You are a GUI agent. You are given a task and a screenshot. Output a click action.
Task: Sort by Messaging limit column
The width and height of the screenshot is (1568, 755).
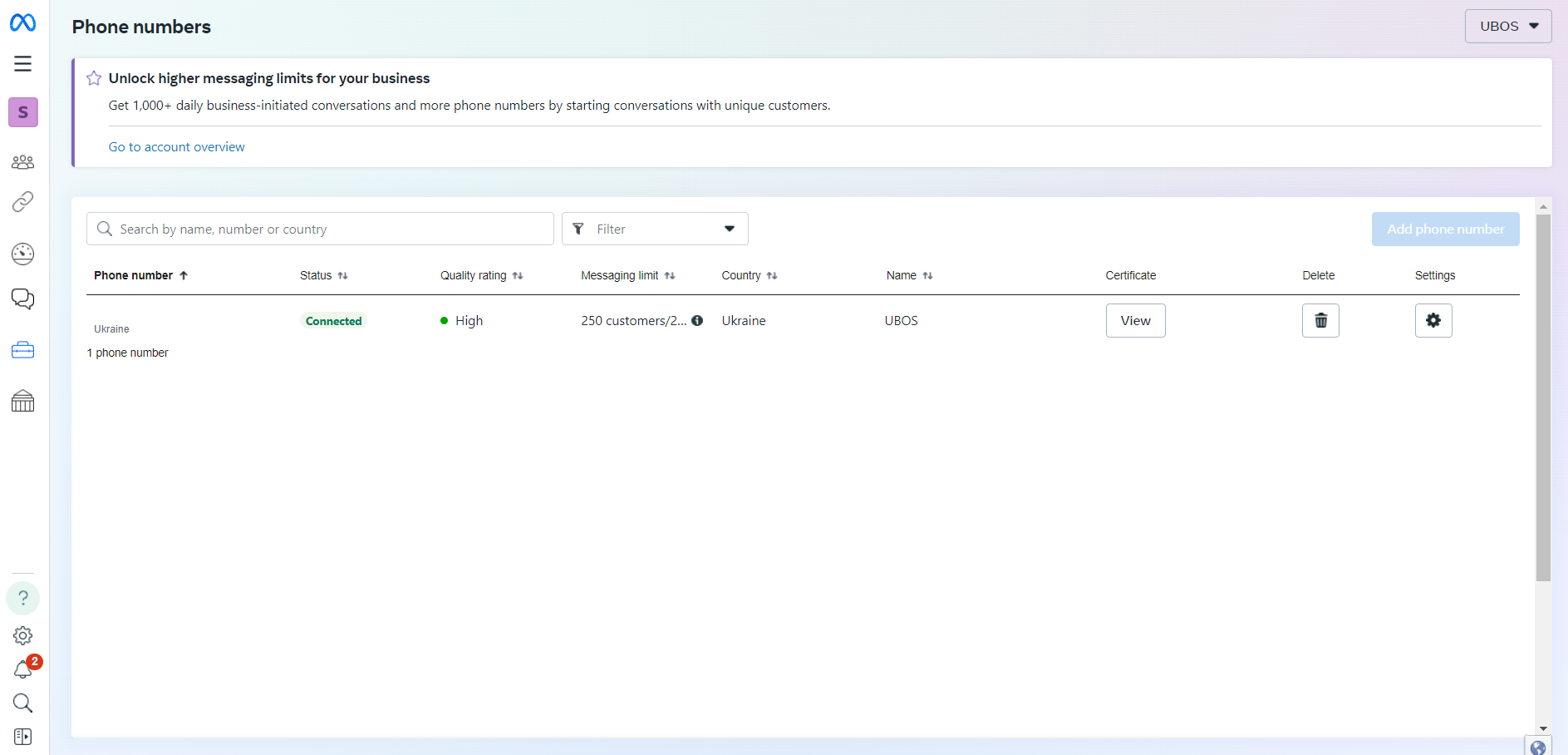click(628, 275)
